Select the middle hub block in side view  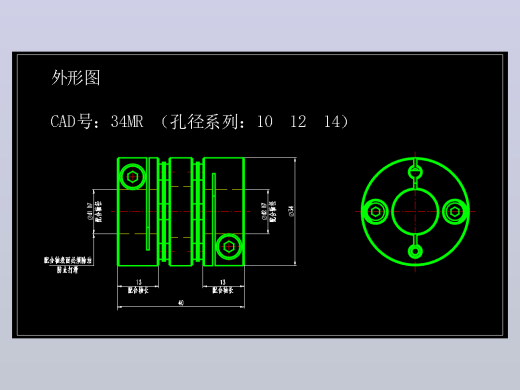(181, 212)
